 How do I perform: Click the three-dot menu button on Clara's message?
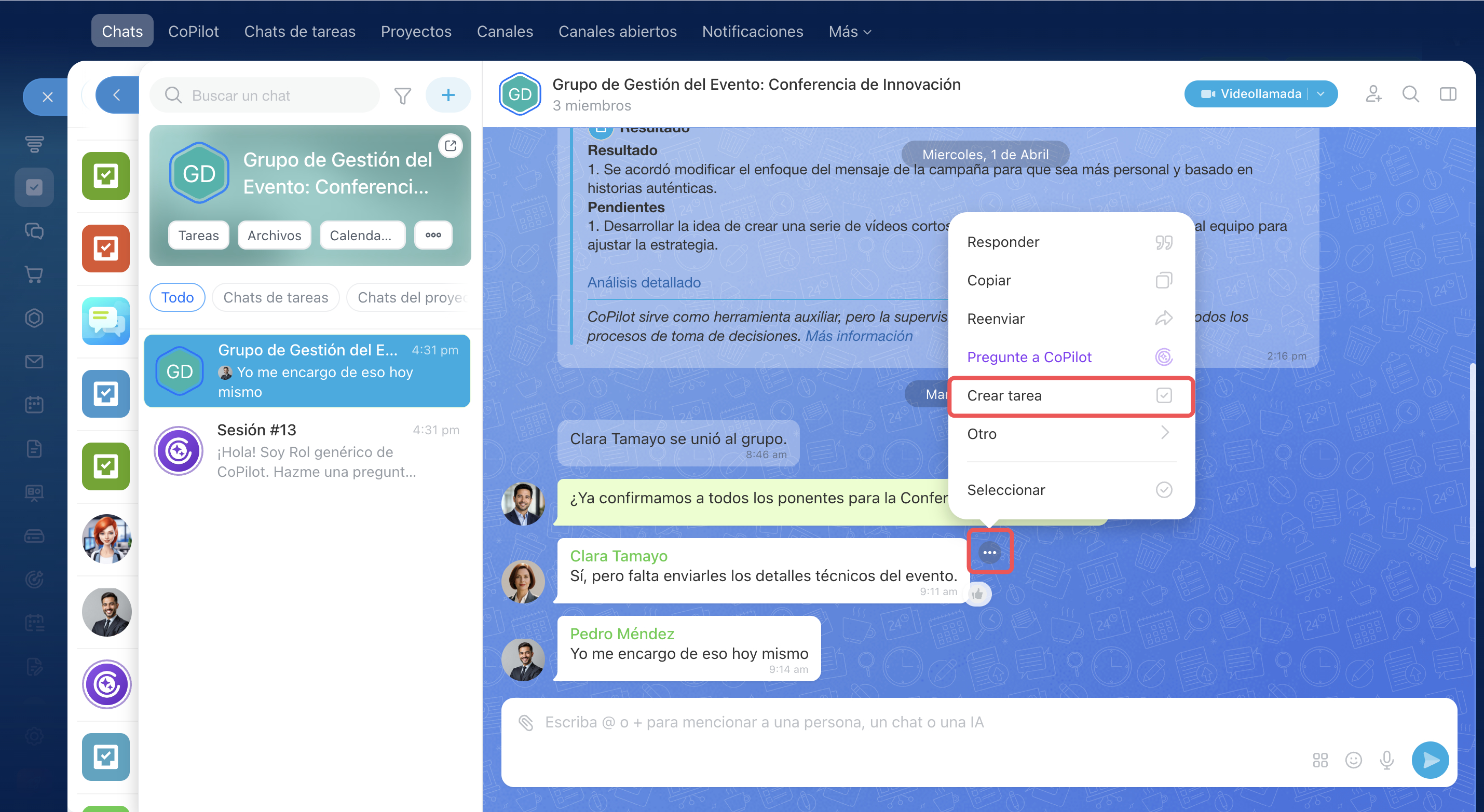tap(990, 552)
